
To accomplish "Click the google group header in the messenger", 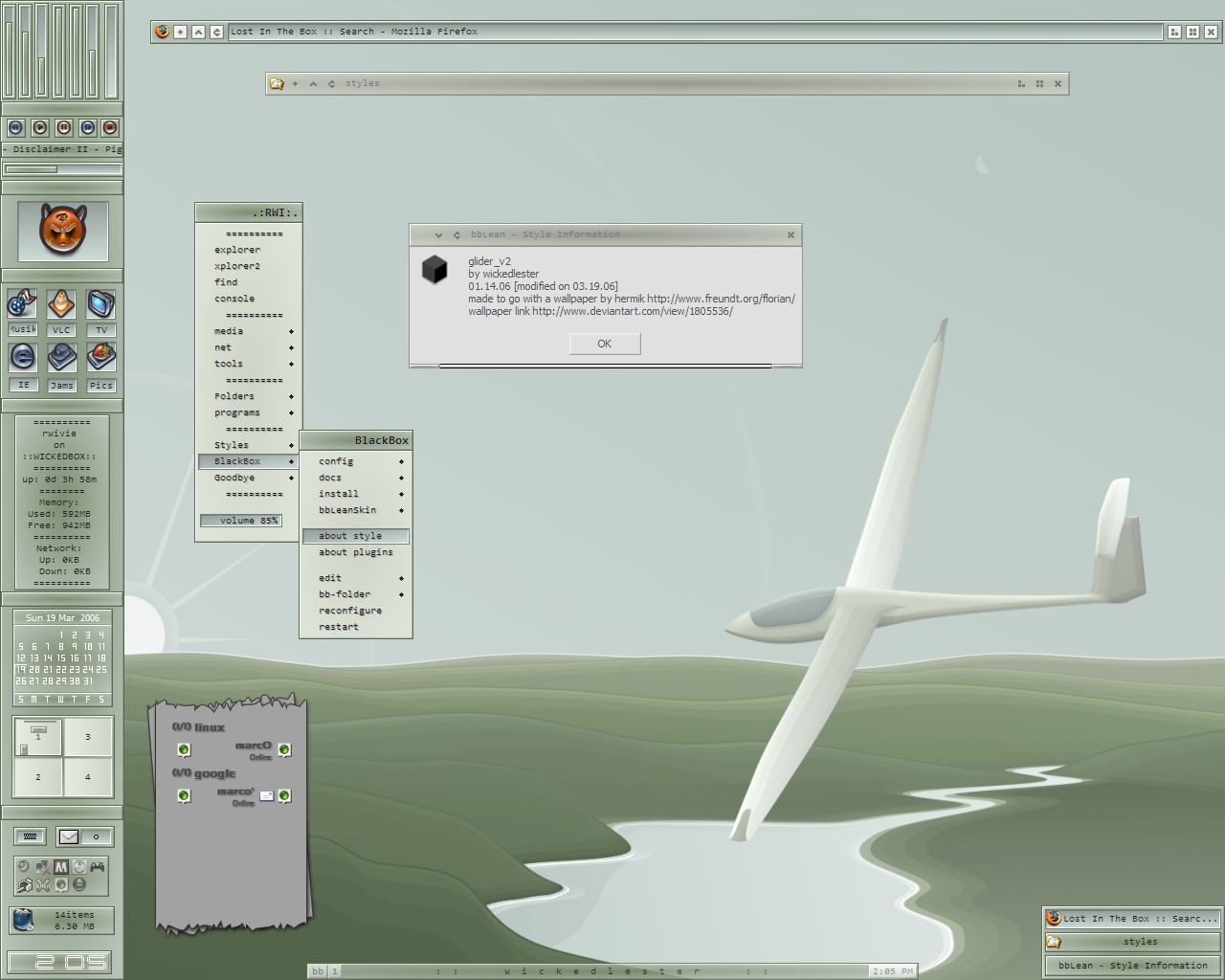I will pyautogui.click(x=204, y=773).
